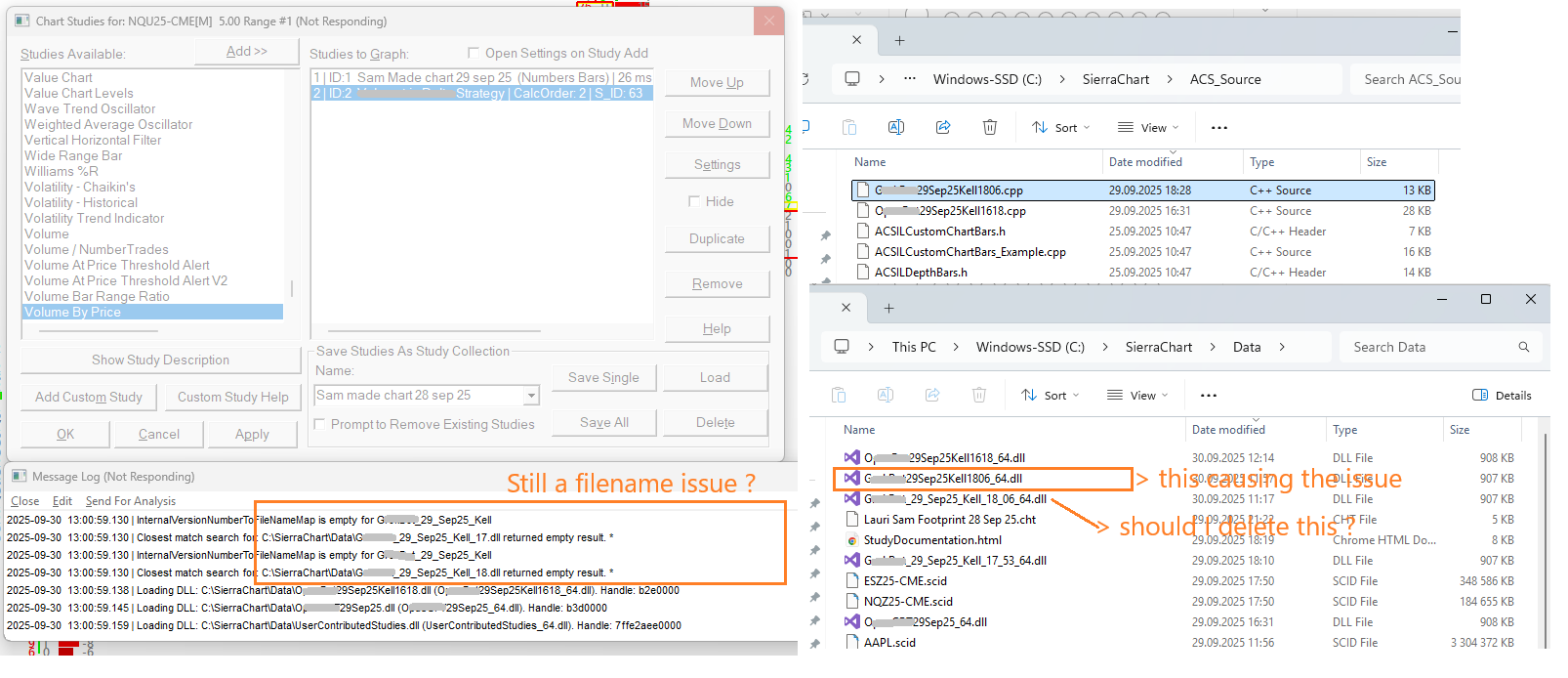
Task: Click the Remove study button
Action: [x=717, y=283]
